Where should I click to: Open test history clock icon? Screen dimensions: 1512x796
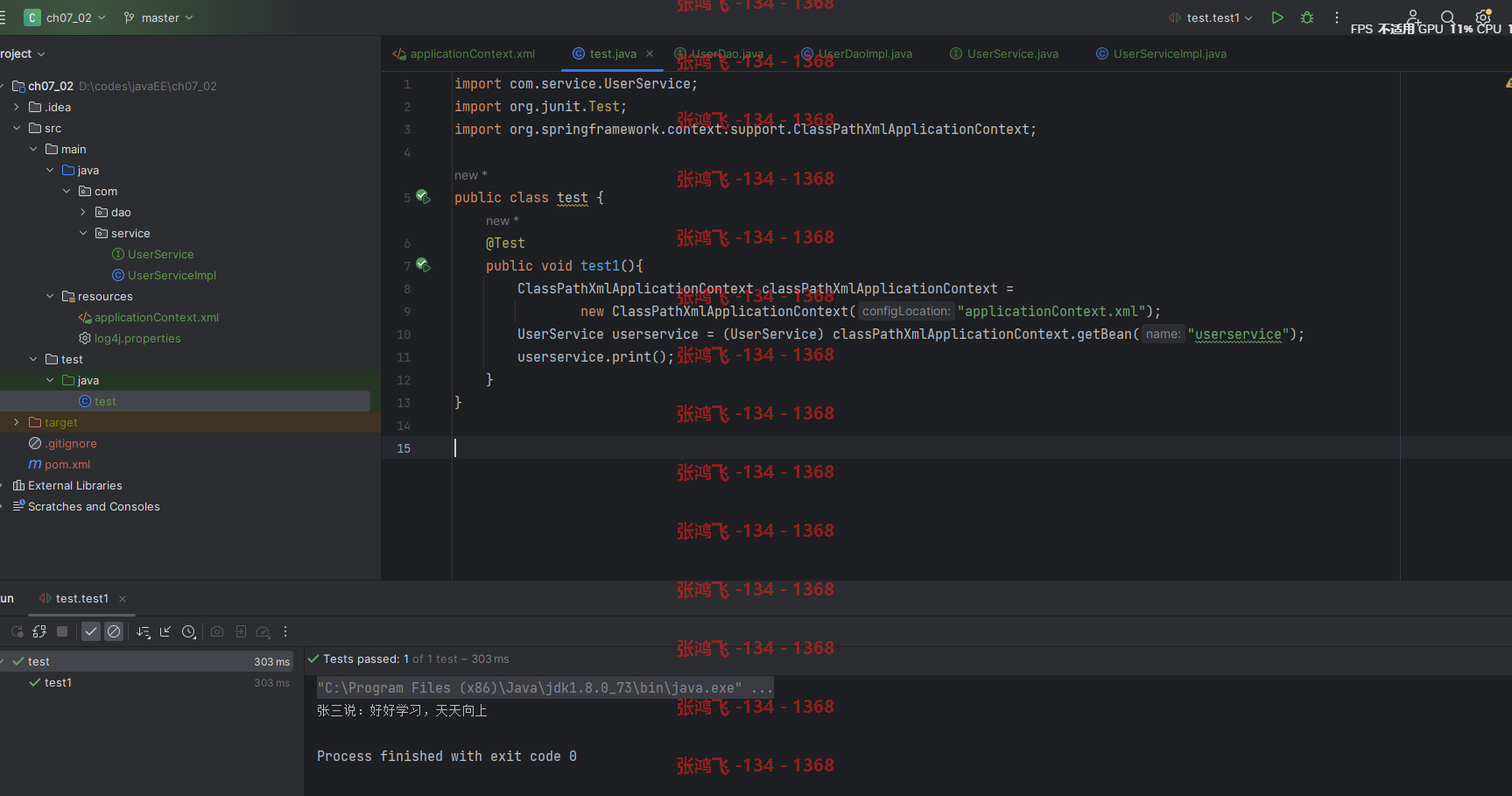click(x=189, y=631)
